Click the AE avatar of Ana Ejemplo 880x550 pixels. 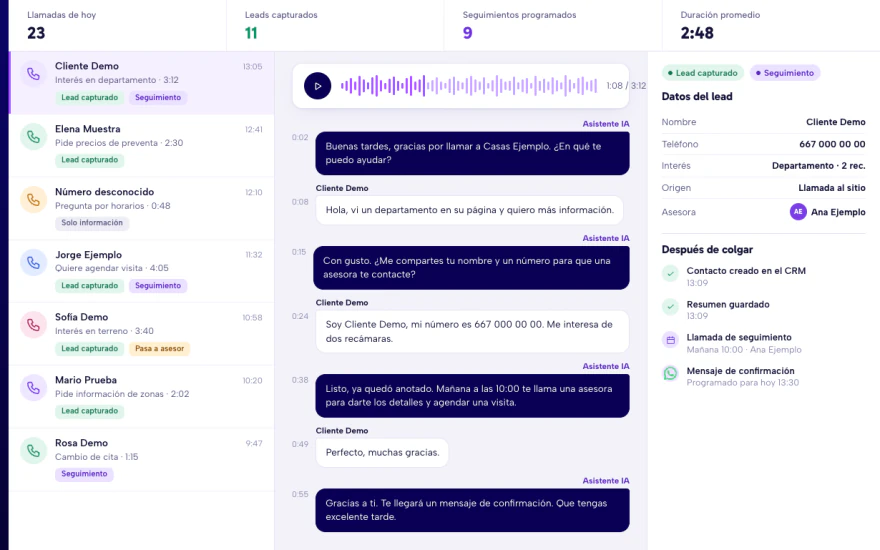[x=798, y=212]
